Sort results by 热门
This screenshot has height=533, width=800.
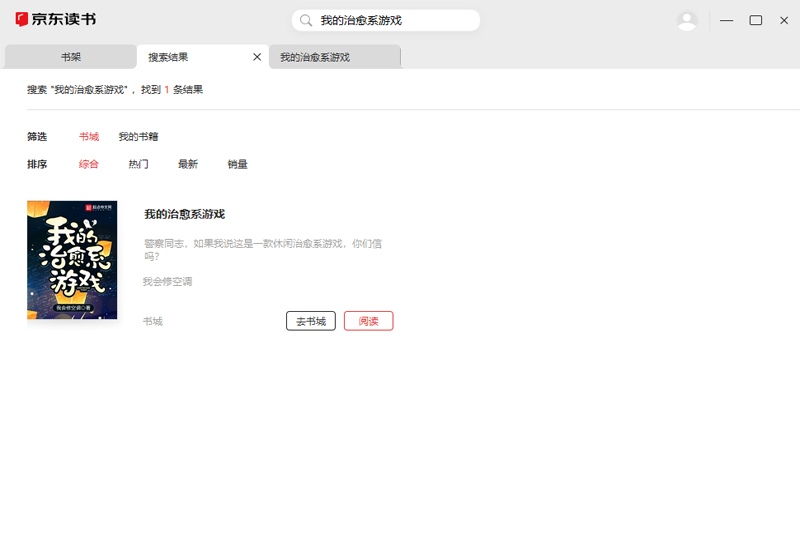point(138,164)
